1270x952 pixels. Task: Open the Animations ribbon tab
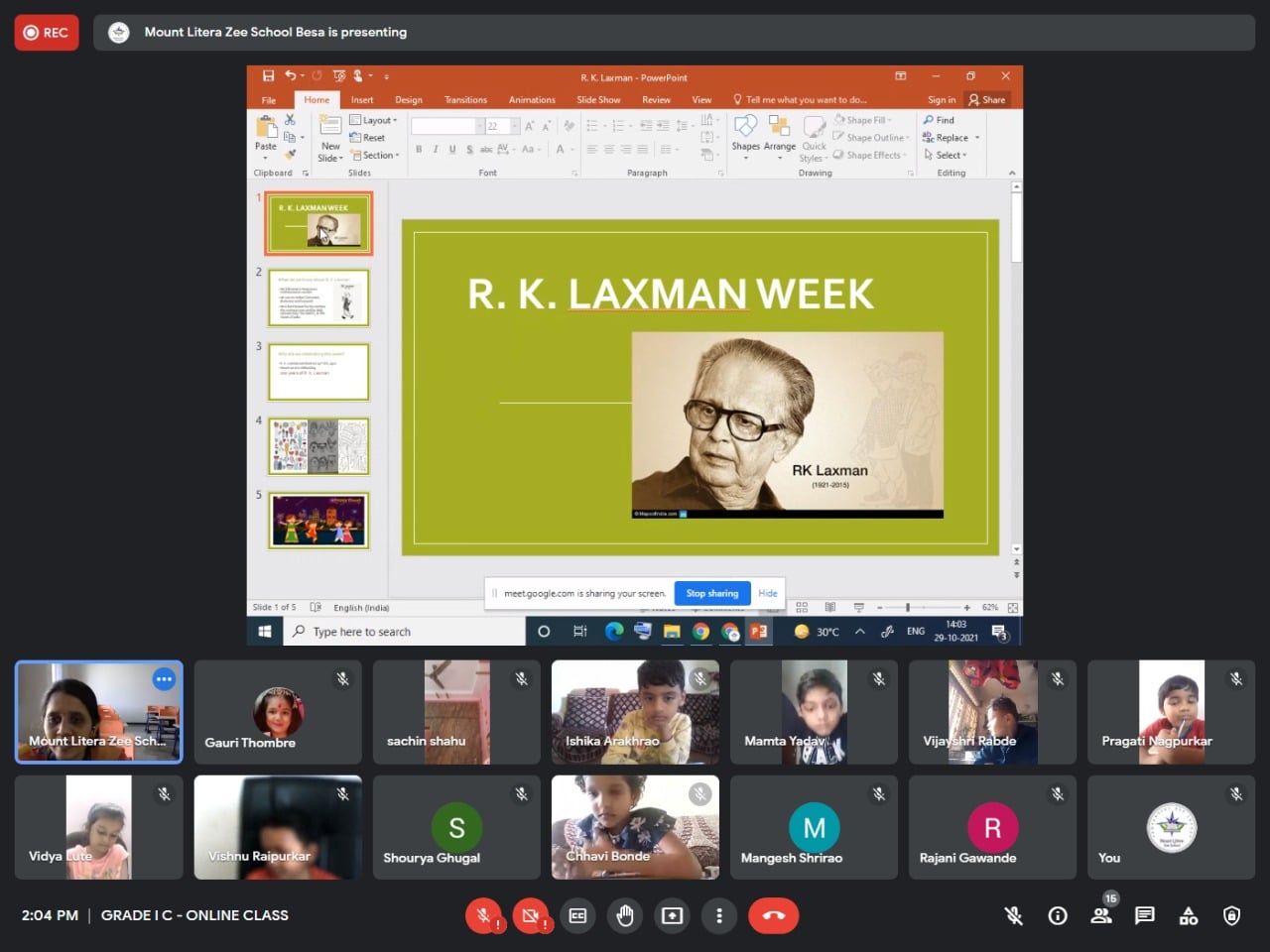pyautogui.click(x=532, y=100)
